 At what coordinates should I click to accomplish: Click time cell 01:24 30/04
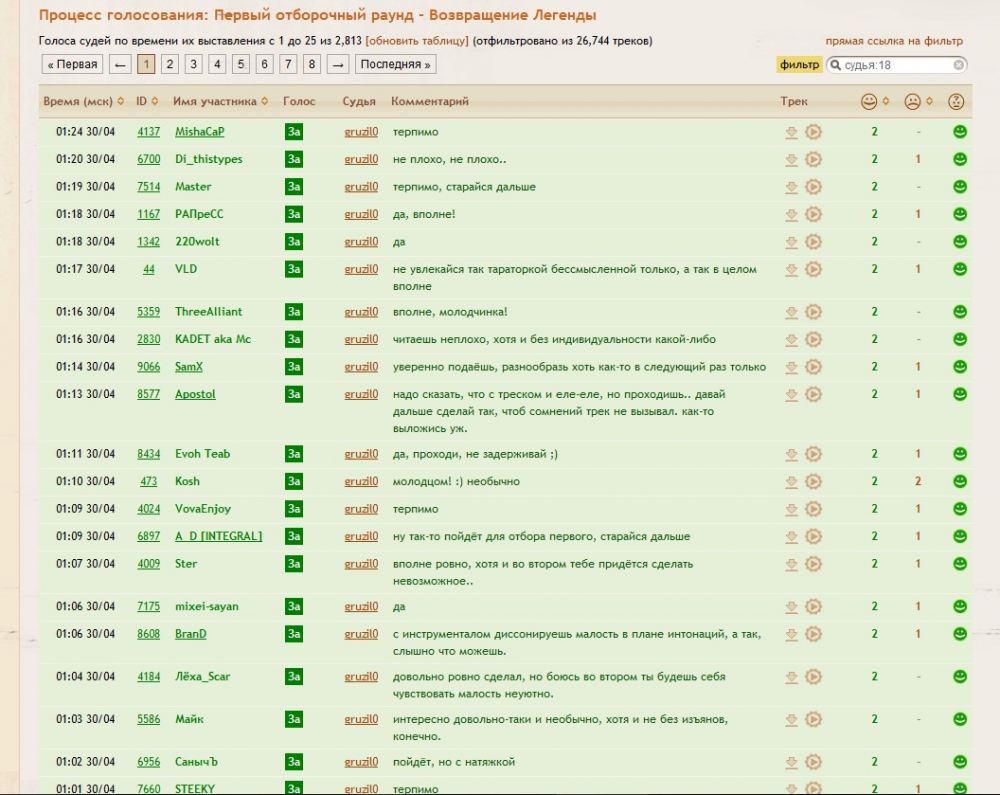(x=85, y=132)
